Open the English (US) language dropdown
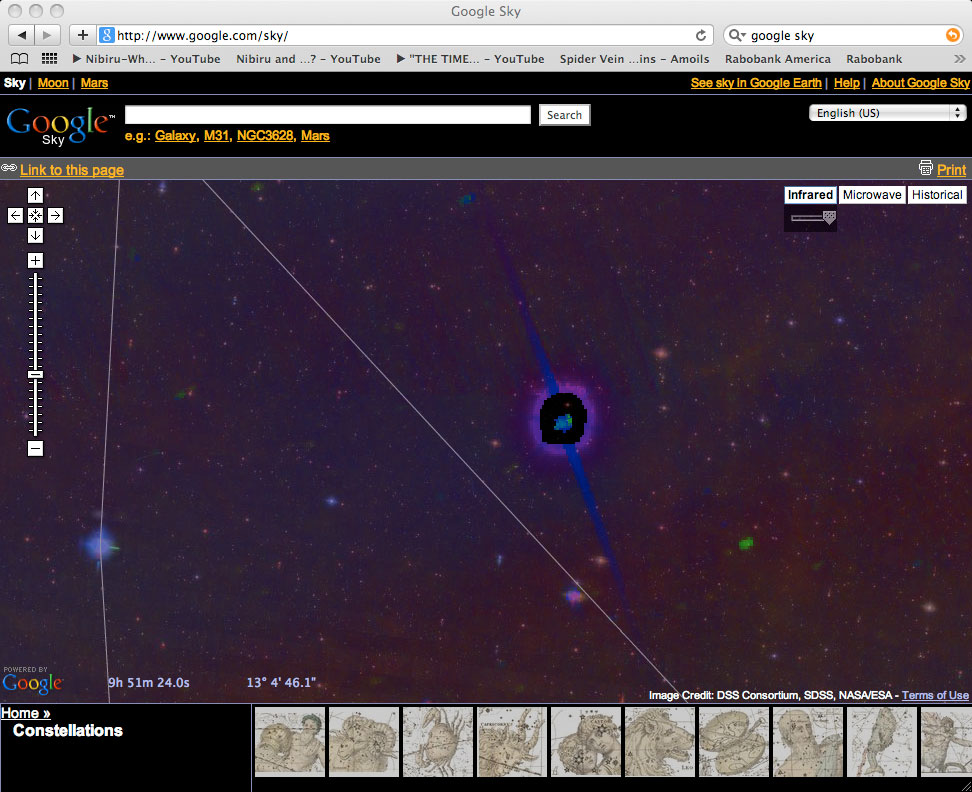Screen dimensions: 972x792 pyautogui.click(x=888, y=113)
